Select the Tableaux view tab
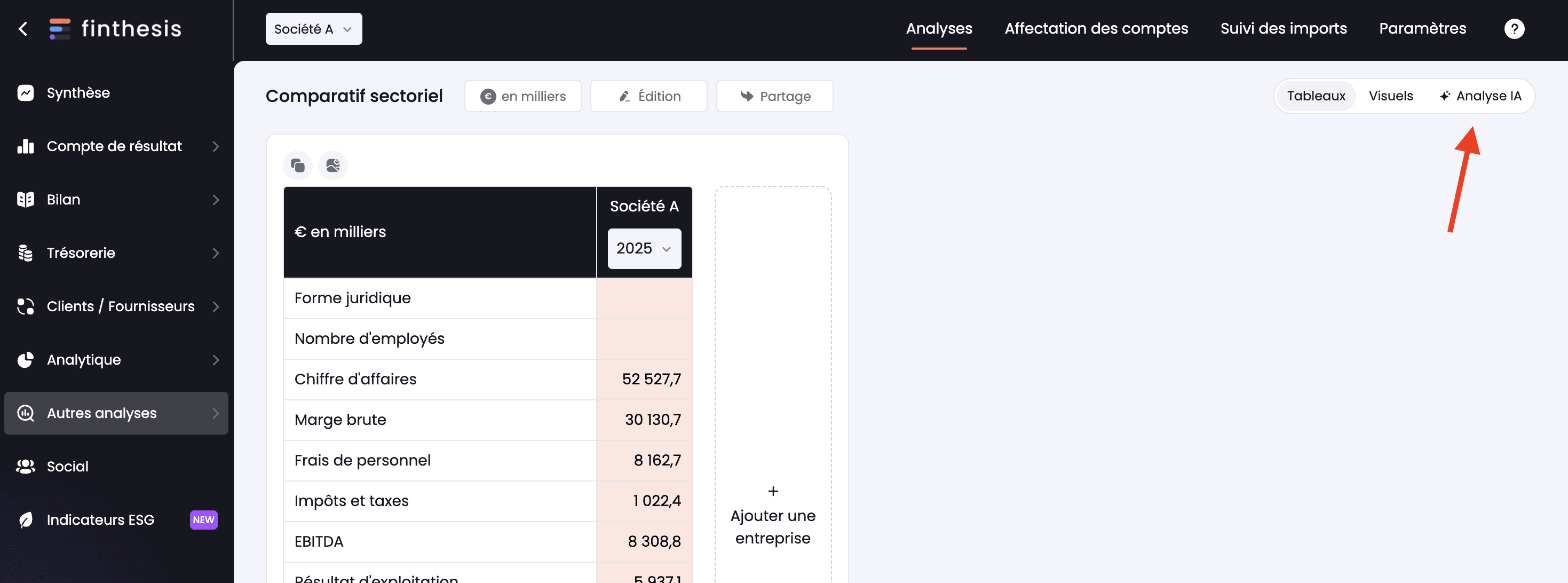This screenshot has height=583, width=1568. click(x=1316, y=96)
